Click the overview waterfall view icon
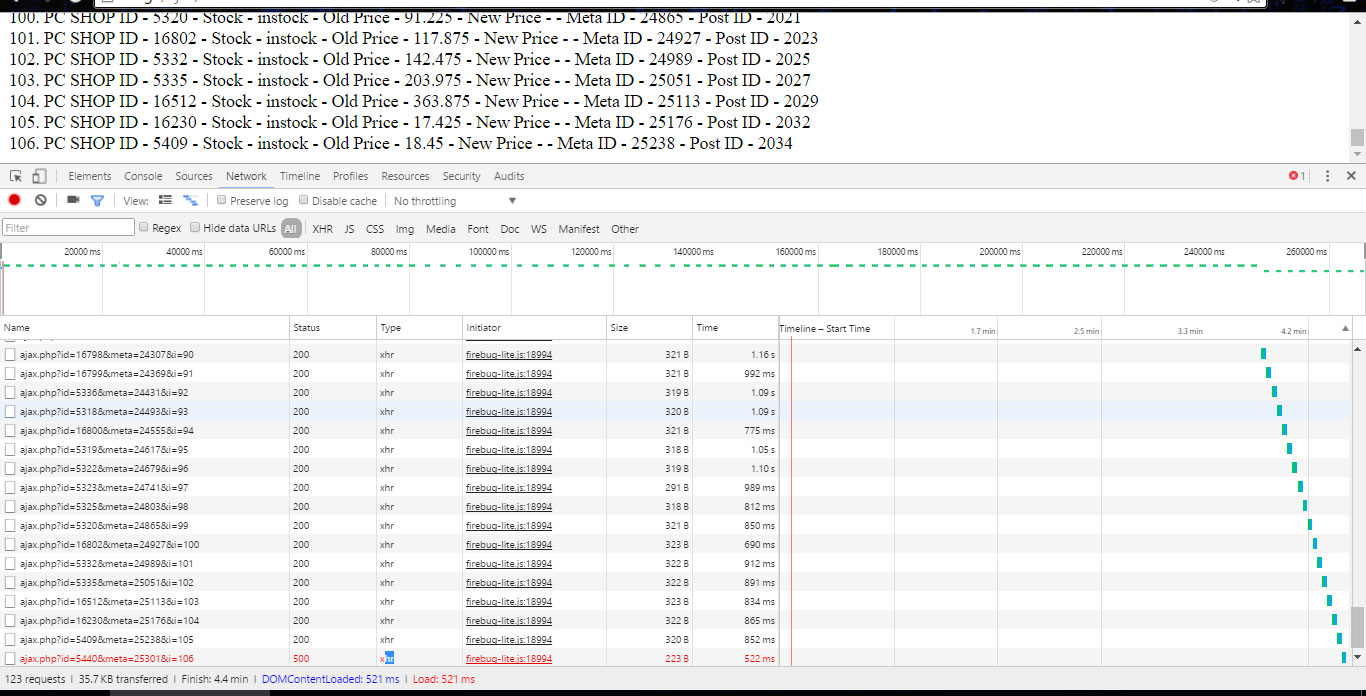1366x696 pixels. point(189,200)
